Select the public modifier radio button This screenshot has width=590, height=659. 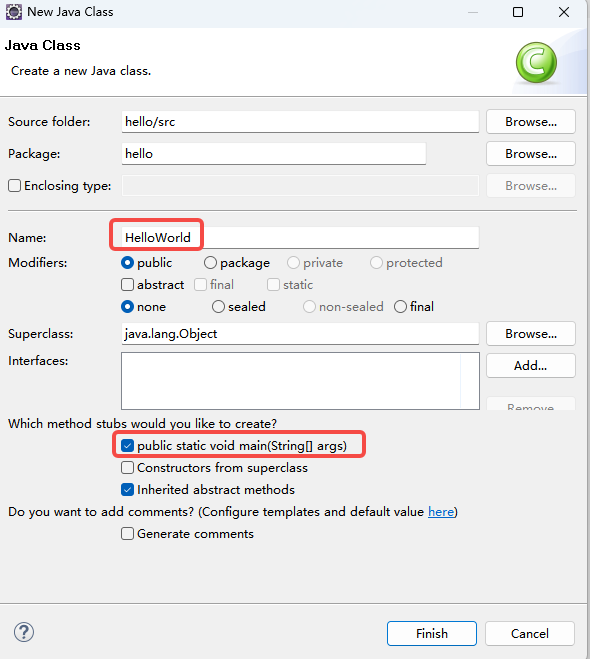[127, 263]
